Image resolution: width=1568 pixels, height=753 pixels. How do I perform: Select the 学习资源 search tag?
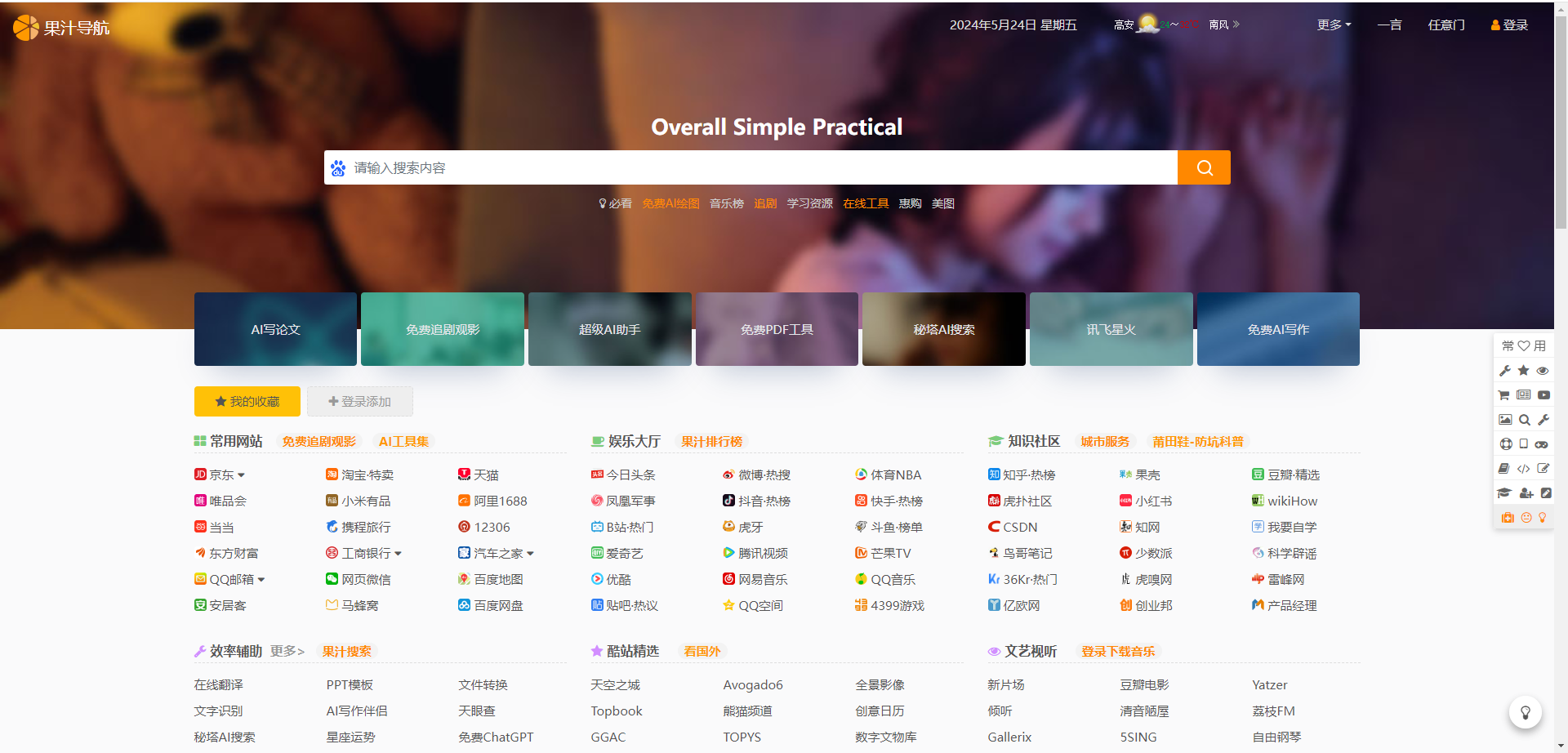[810, 204]
